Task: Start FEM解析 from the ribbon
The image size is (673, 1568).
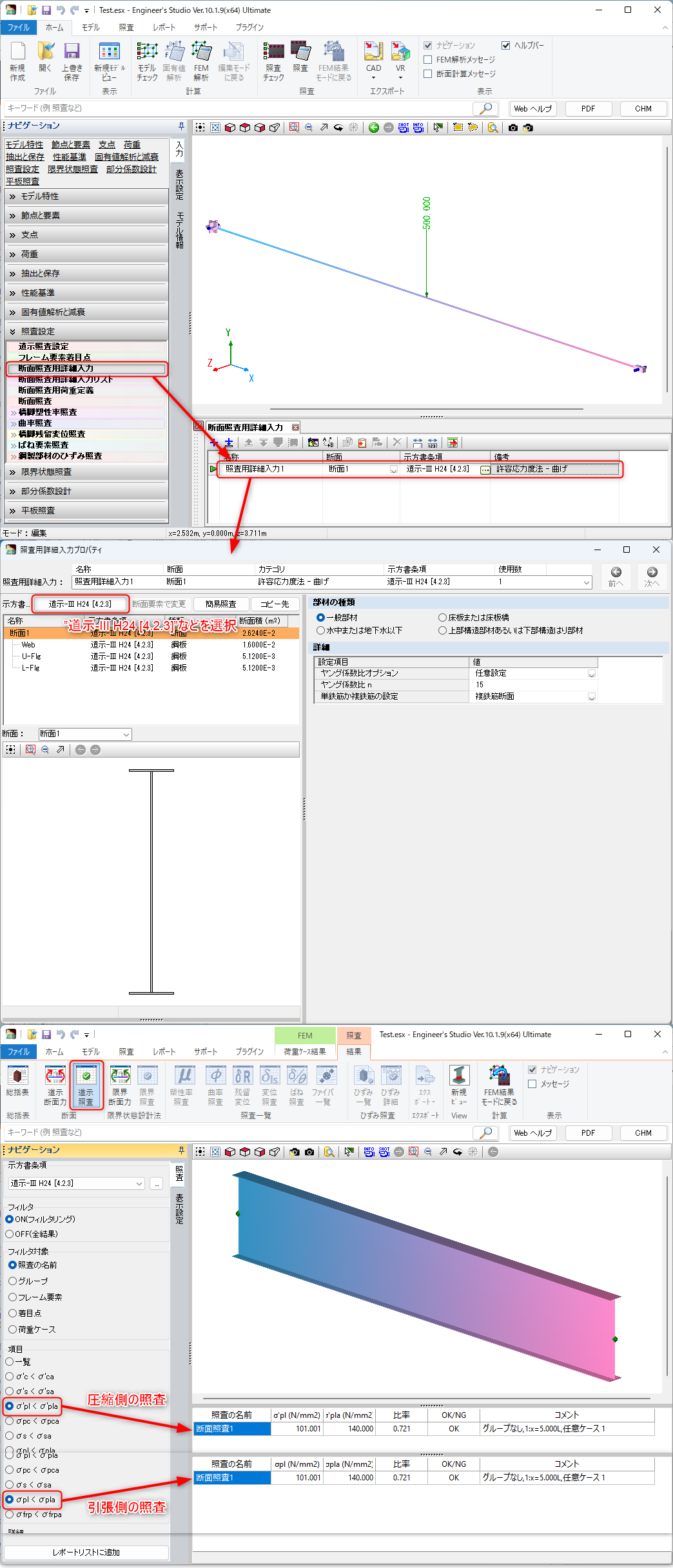Action: coord(201,61)
